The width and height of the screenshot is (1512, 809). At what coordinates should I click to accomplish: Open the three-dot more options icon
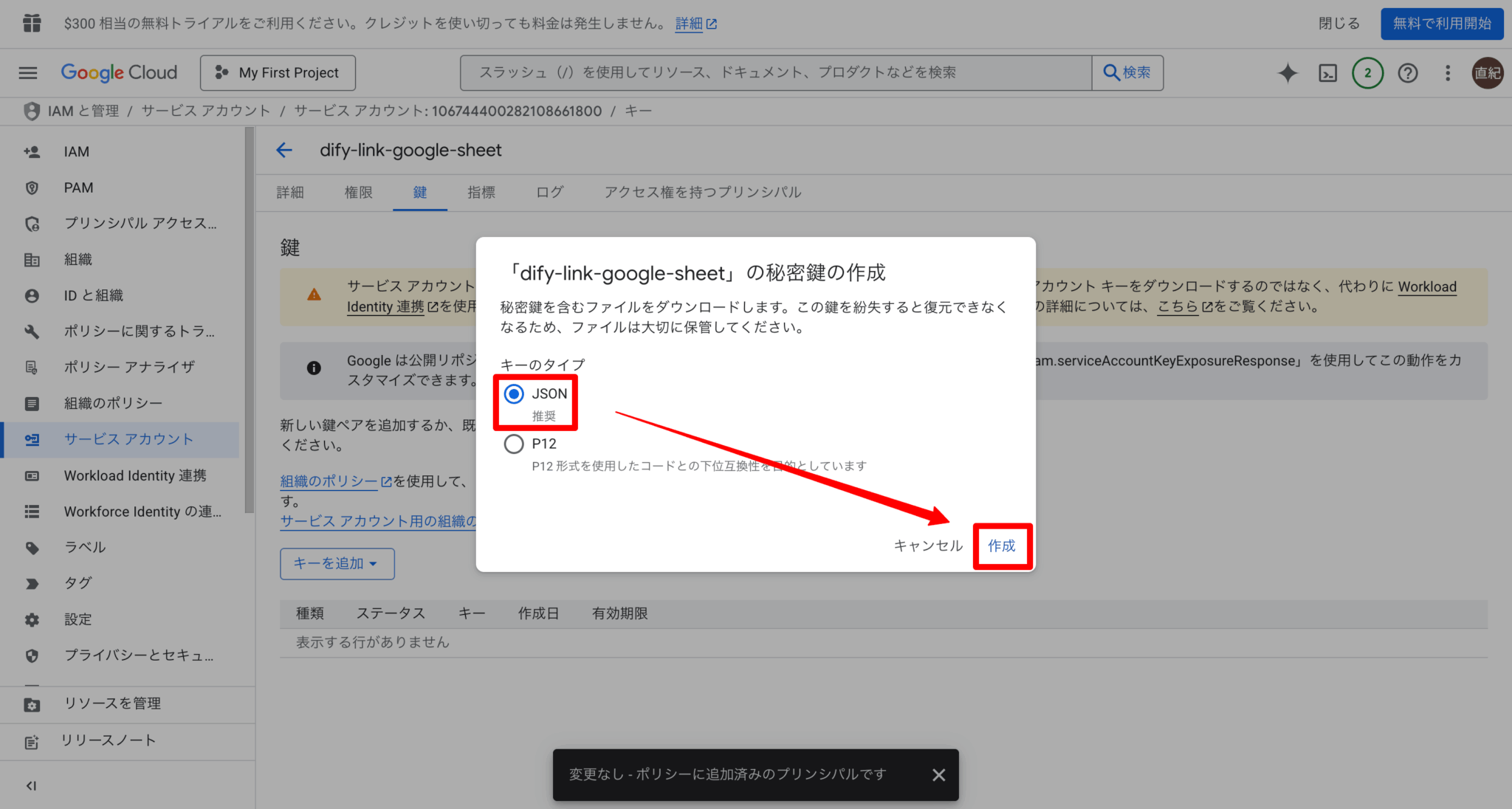click(1447, 73)
